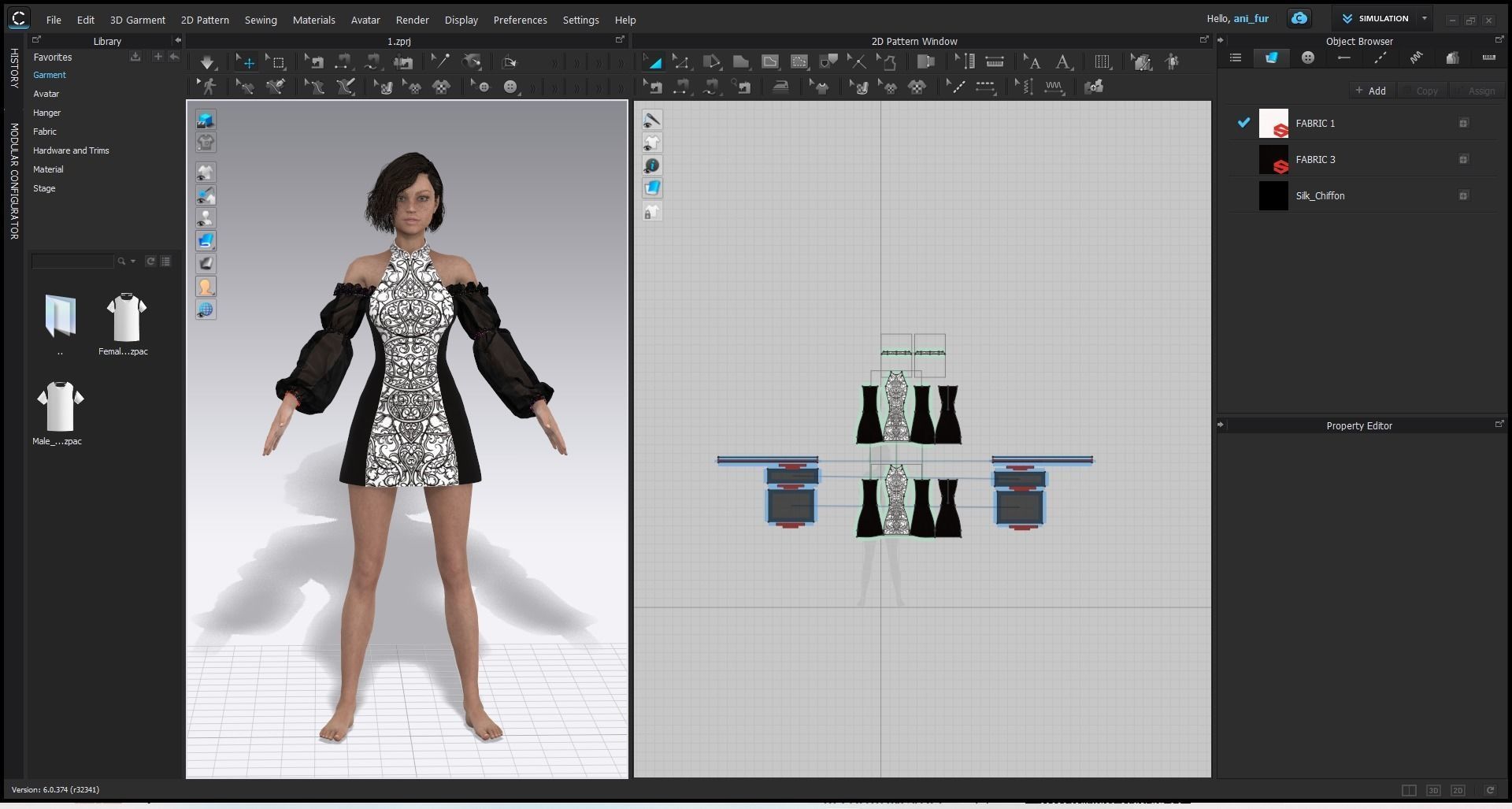Collapse the Property Editor panel arrow
Screen dimensions: 1512x809
1221,425
